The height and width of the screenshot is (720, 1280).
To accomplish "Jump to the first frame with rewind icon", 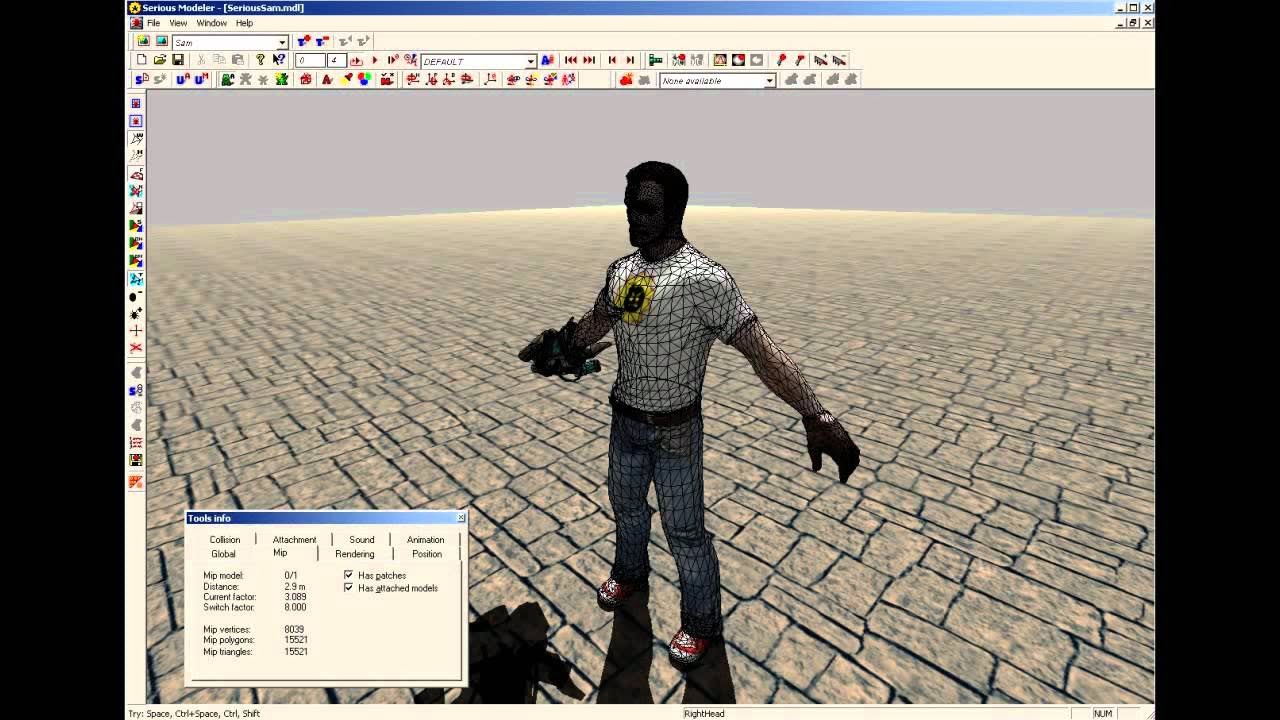I will click(x=571, y=60).
